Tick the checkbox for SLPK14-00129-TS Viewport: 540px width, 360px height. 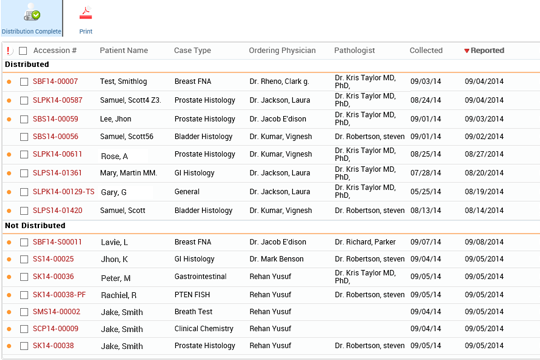24,192
